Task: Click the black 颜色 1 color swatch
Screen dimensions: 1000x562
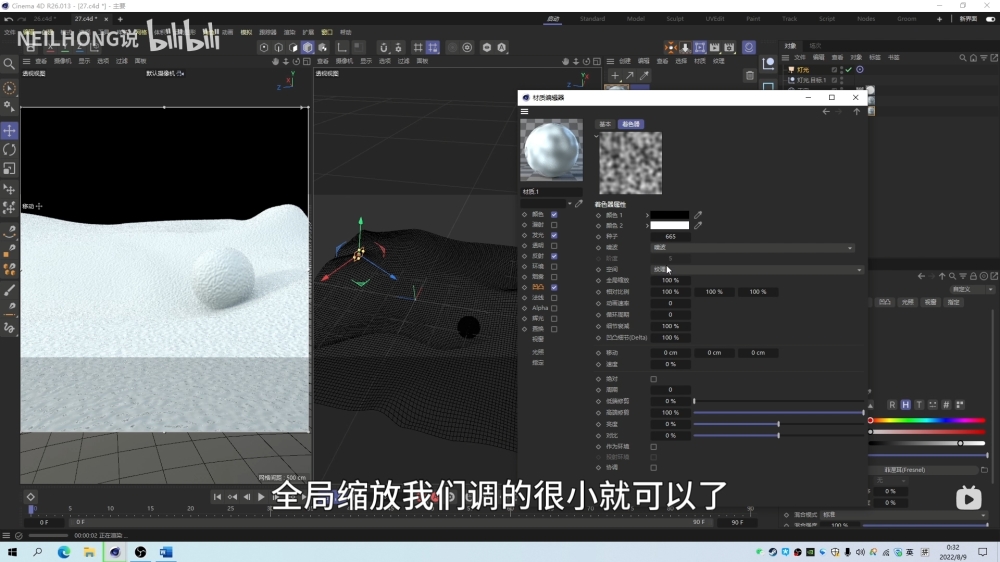Action: pos(670,215)
